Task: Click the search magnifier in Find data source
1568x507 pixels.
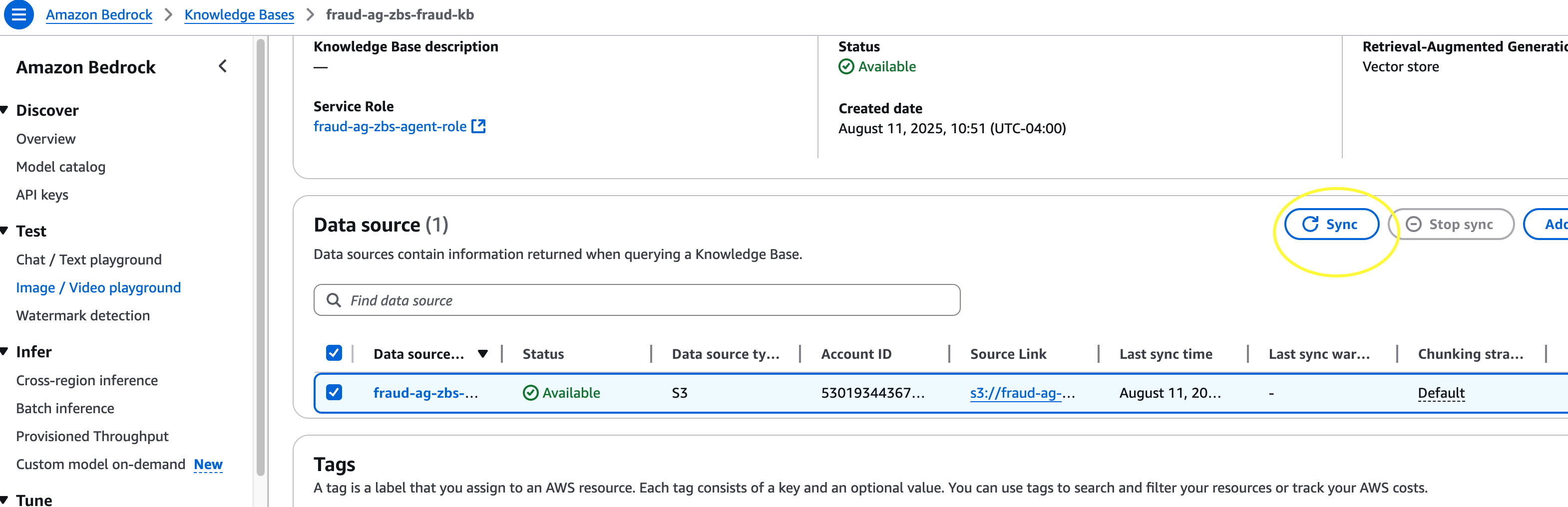Action: [x=334, y=300]
